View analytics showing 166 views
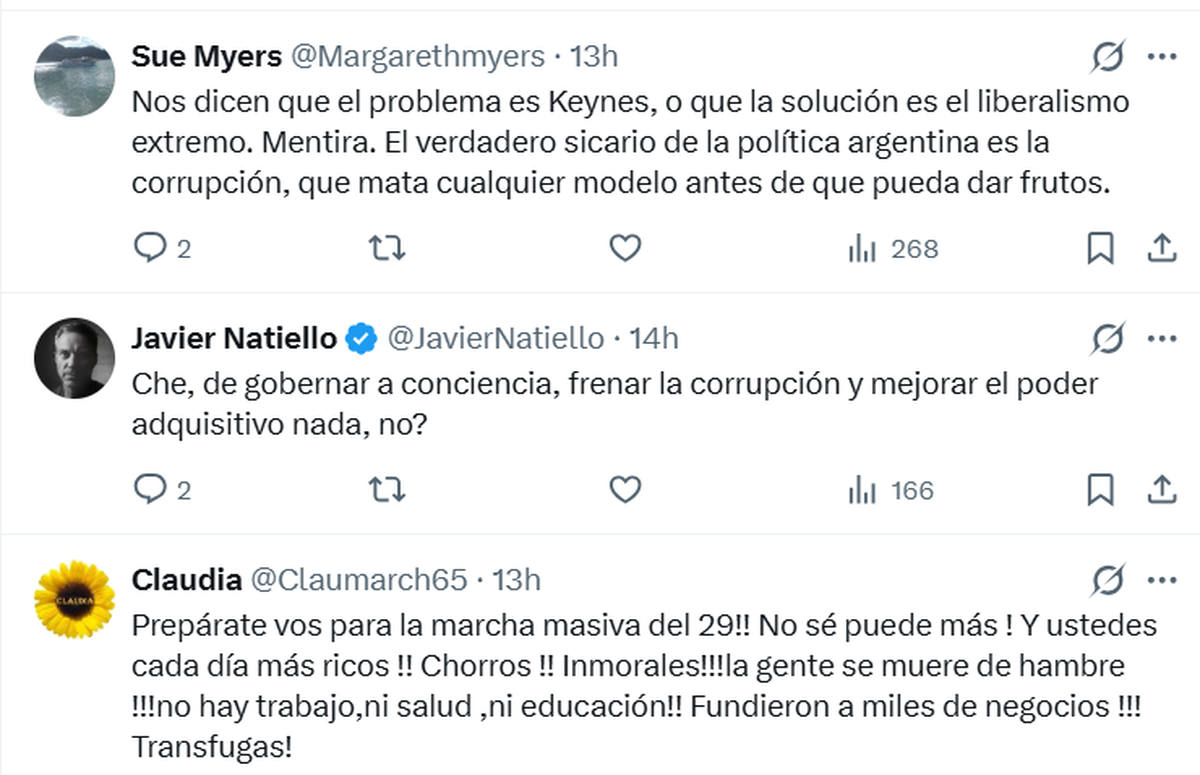Viewport: 1200px width, 775px height. pyautogui.click(x=863, y=491)
